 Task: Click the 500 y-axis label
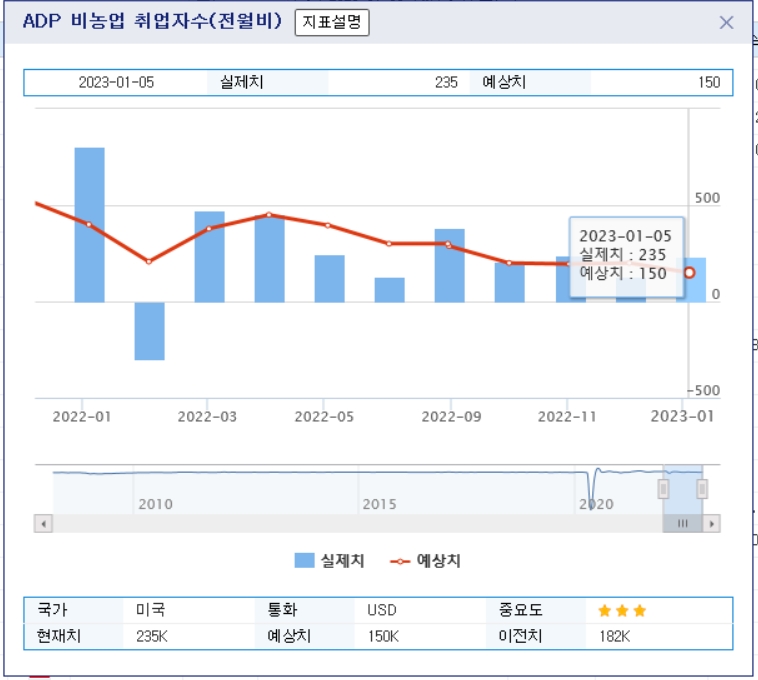tap(707, 198)
